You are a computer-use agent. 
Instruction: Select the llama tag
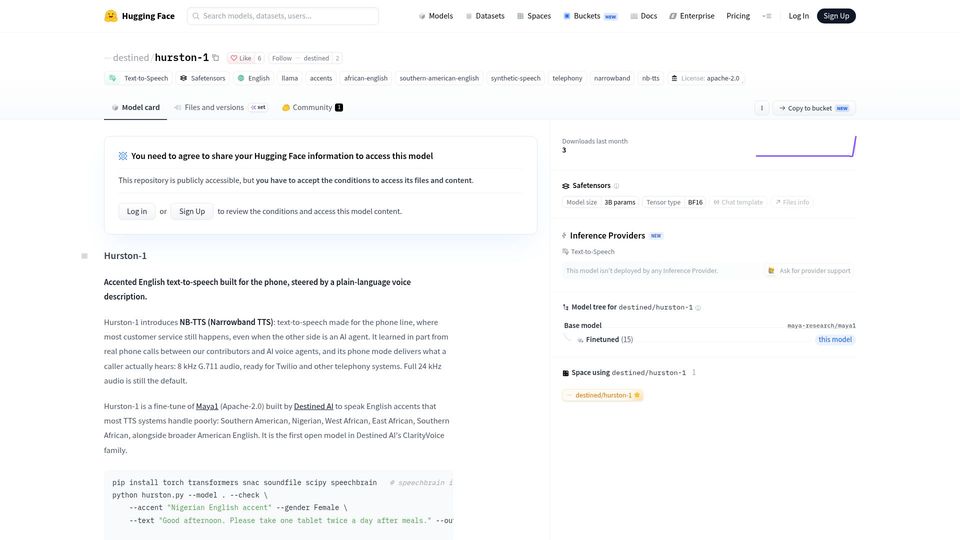pos(290,78)
